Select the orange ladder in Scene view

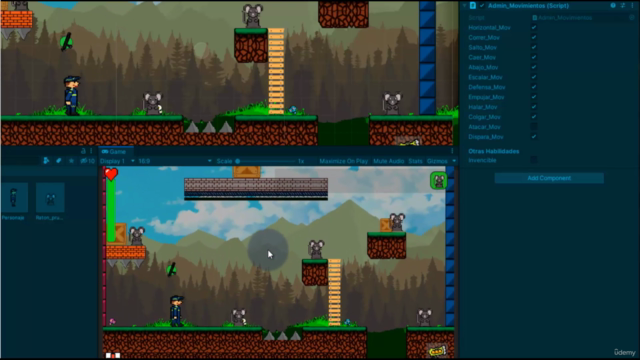(276, 71)
